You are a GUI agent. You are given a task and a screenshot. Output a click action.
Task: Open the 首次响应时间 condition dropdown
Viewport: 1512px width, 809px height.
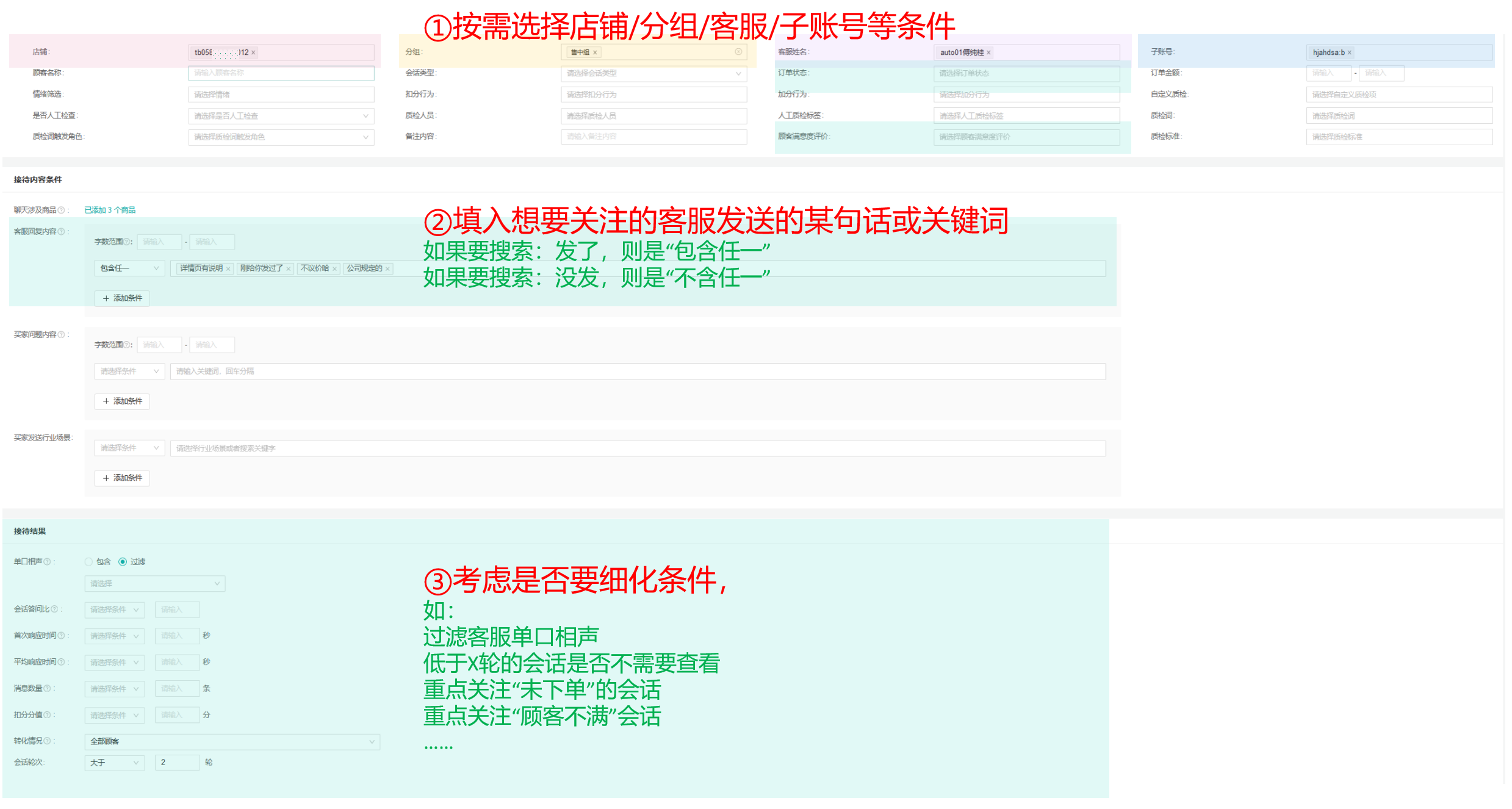(x=115, y=636)
